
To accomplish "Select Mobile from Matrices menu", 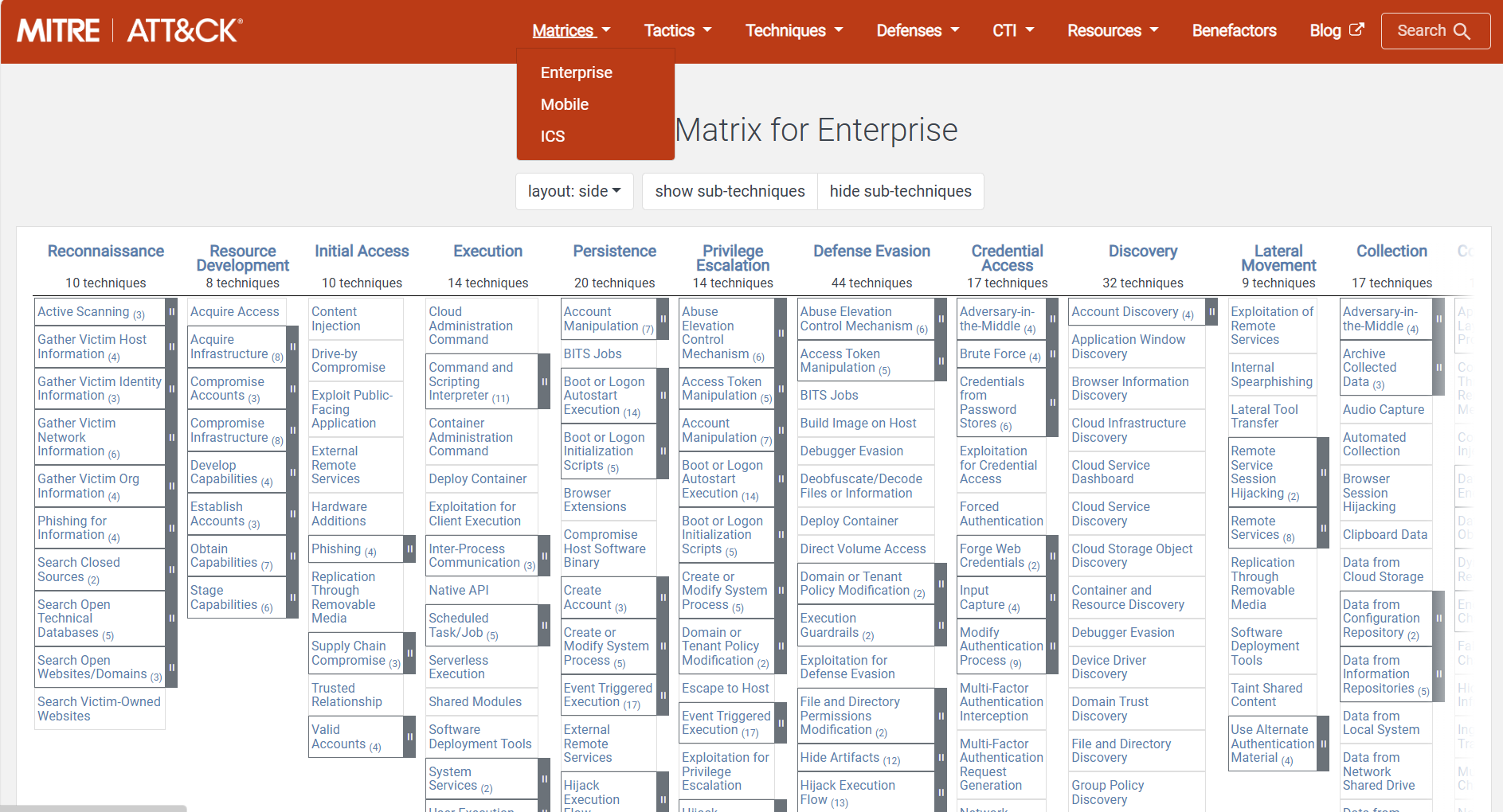I will point(565,104).
